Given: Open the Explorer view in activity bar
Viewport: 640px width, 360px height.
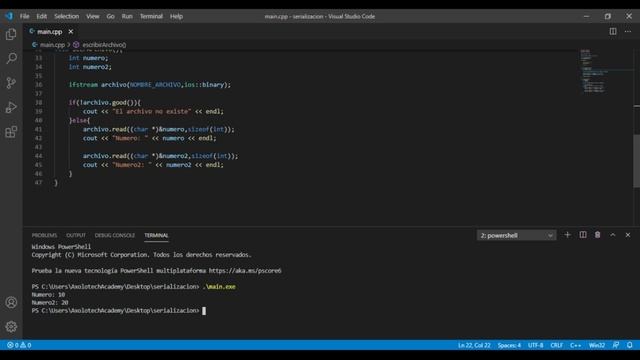Looking at the screenshot, I should pyautogui.click(x=11, y=34).
